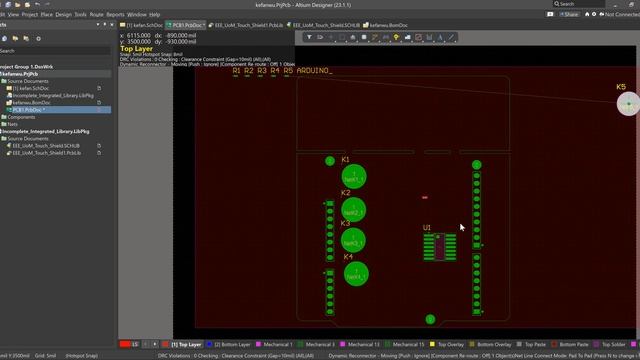Image resolution: width=640 pixels, height=360 pixels.
Task: Select the move objects cross icon
Action: (x=331, y=37)
